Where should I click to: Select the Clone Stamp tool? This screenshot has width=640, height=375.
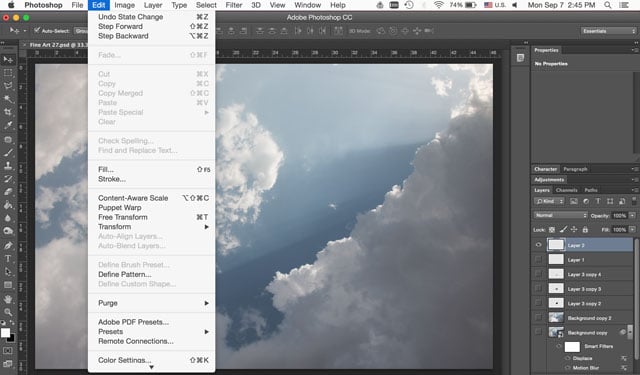(8, 166)
